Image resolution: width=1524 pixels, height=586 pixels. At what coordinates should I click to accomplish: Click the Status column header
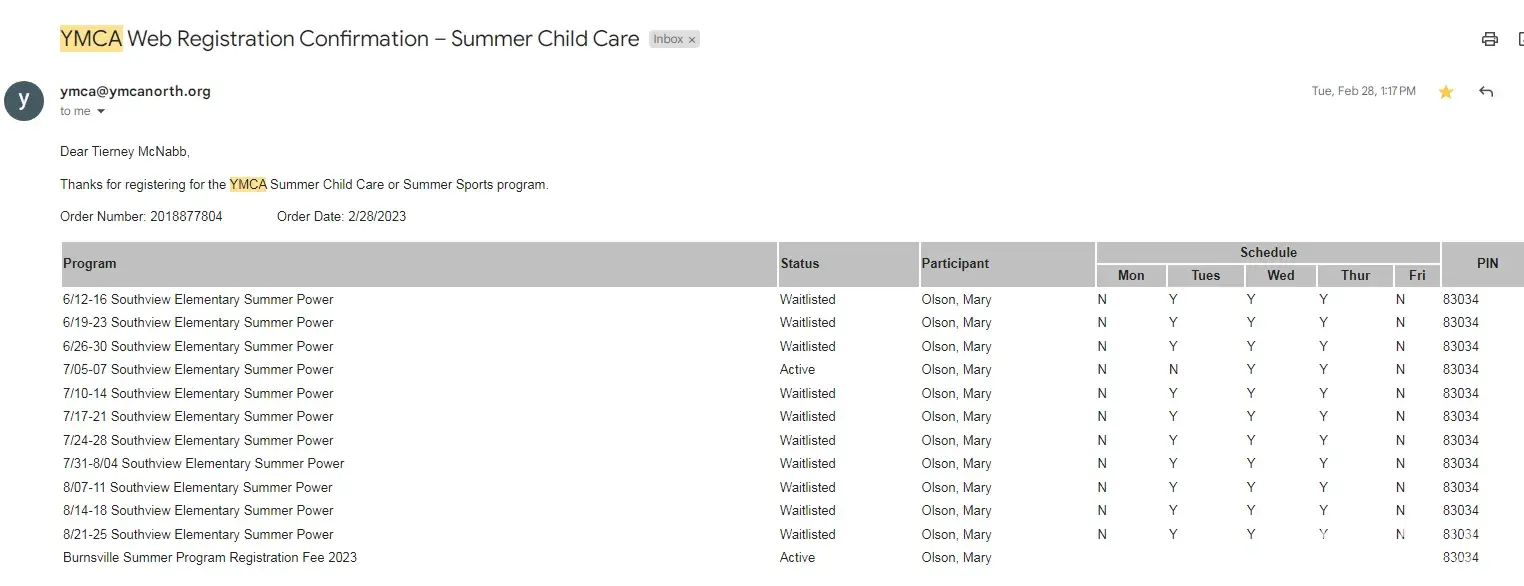[x=799, y=264]
